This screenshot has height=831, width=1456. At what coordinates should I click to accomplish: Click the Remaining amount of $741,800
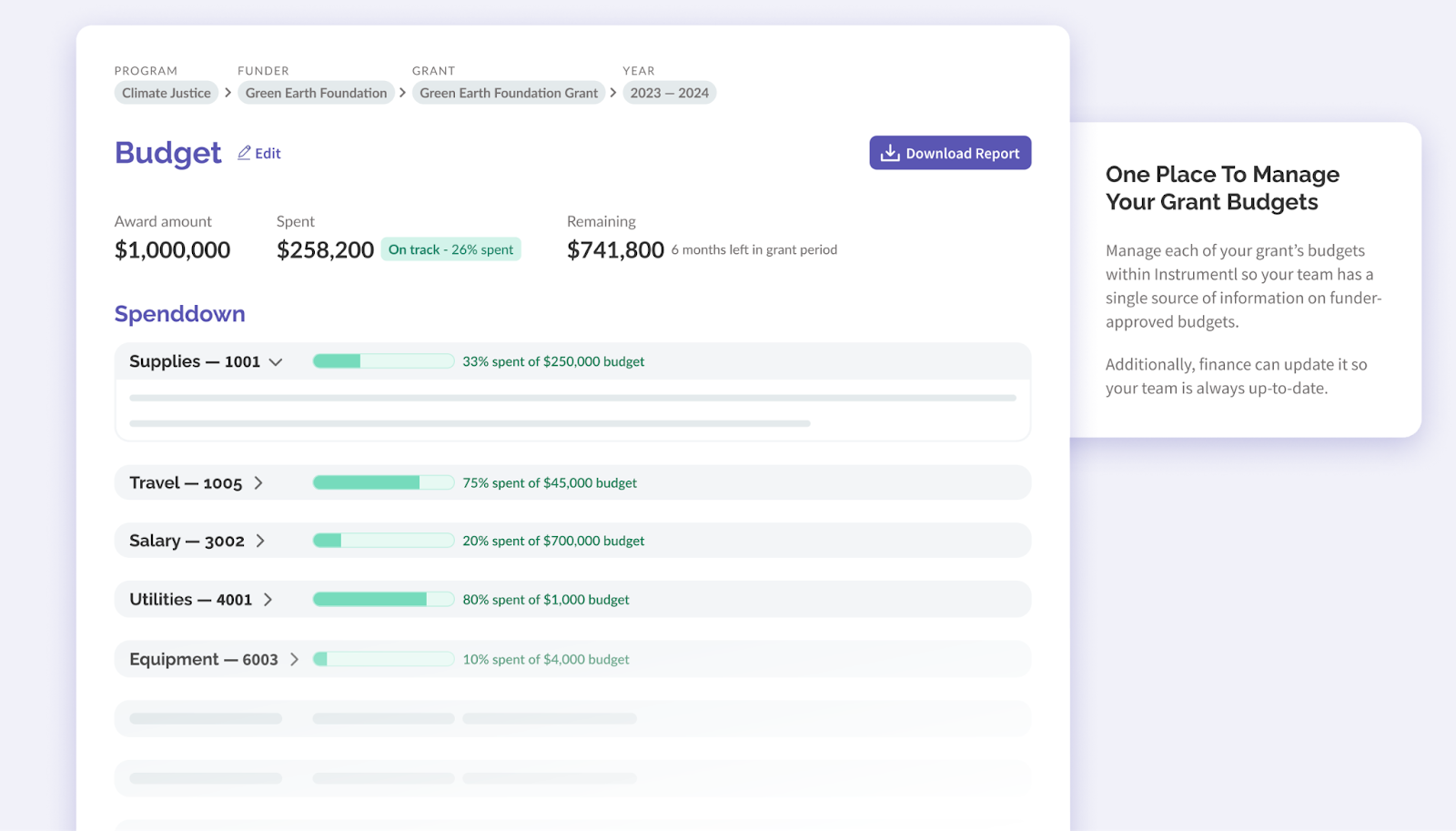pyautogui.click(x=615, y=248)
